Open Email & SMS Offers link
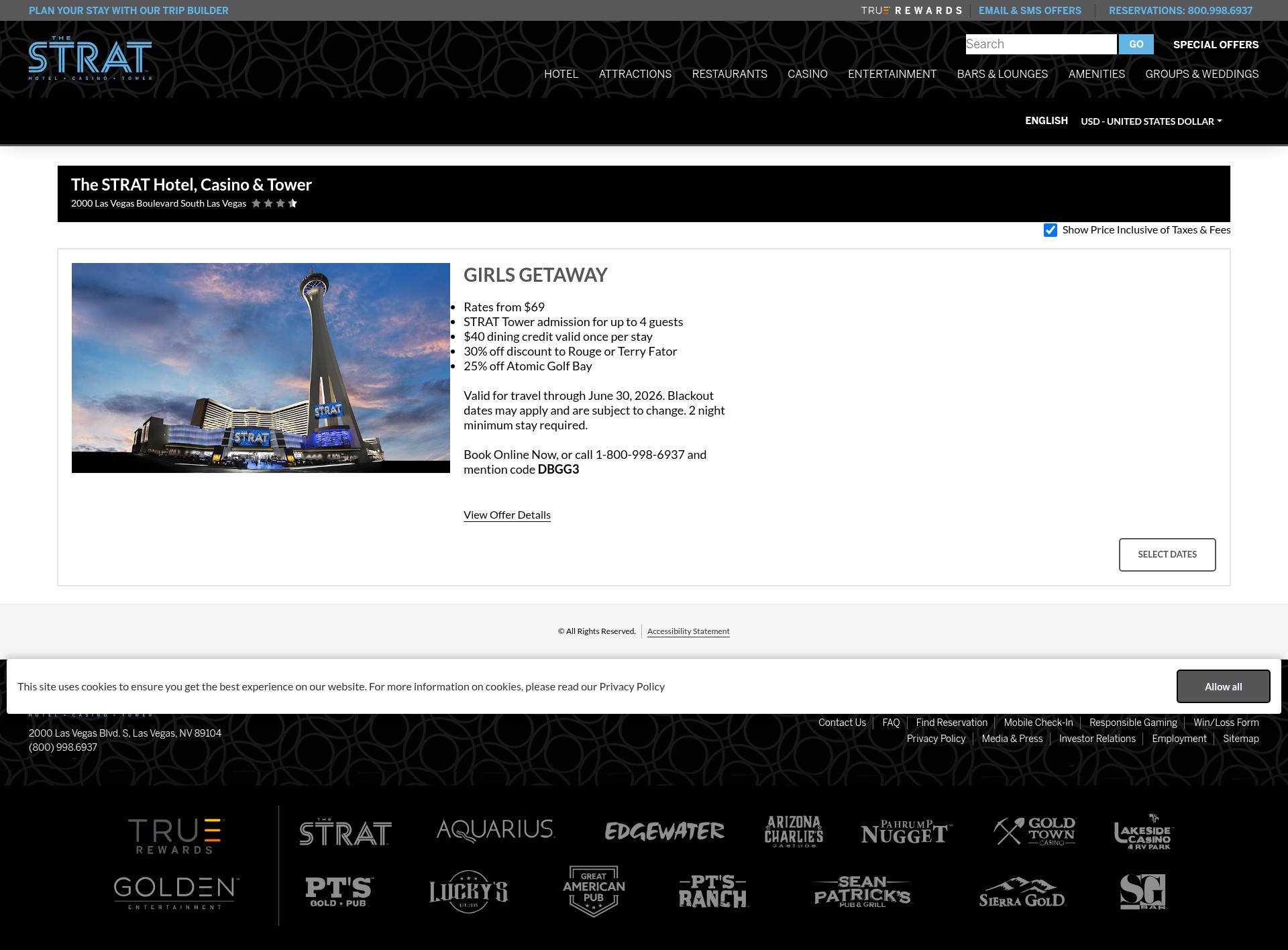Screen dimensions: 1288x950 click(x=1030, y=11)
